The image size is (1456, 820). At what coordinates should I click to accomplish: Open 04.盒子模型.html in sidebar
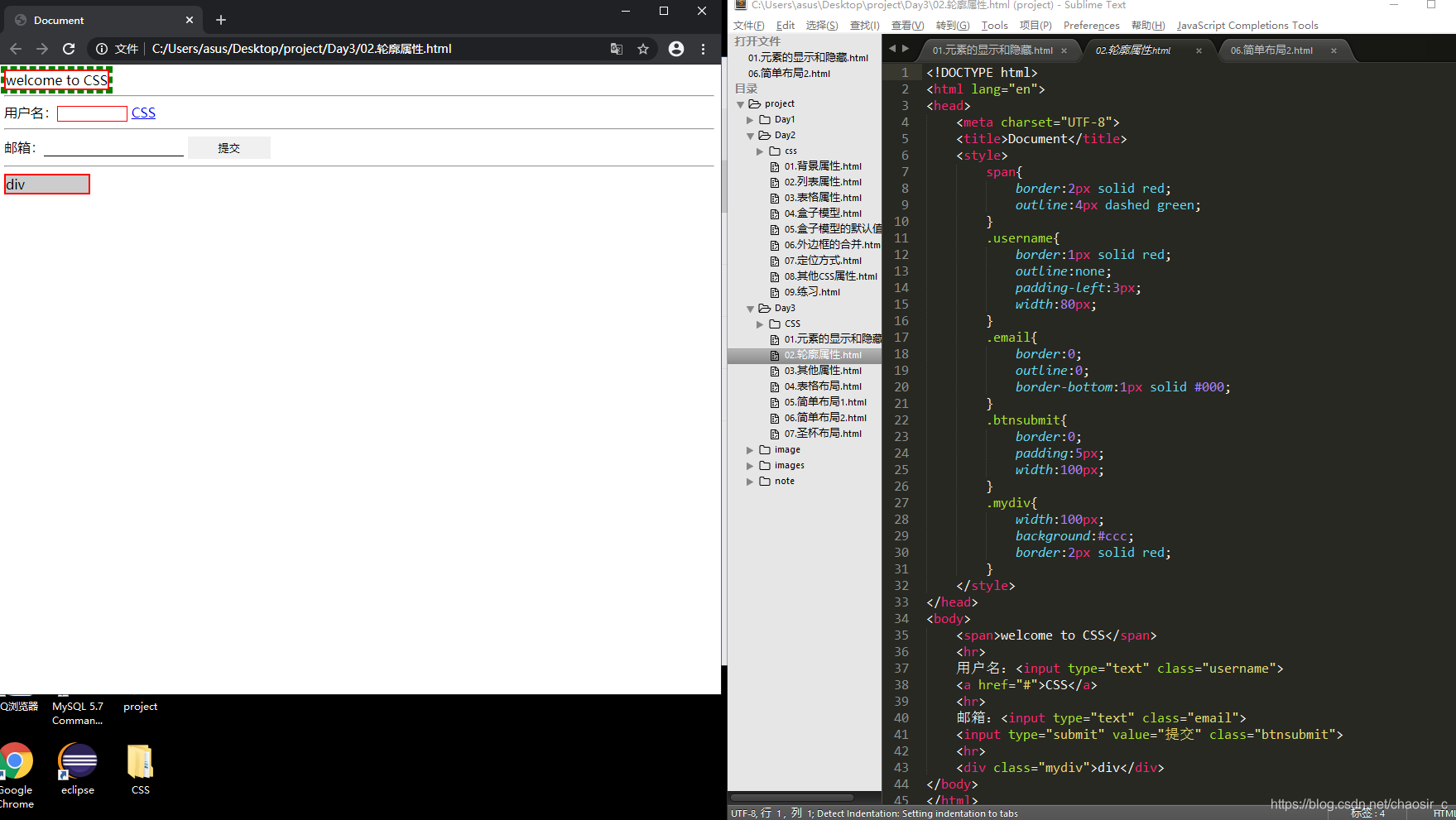tap(823, 213)
